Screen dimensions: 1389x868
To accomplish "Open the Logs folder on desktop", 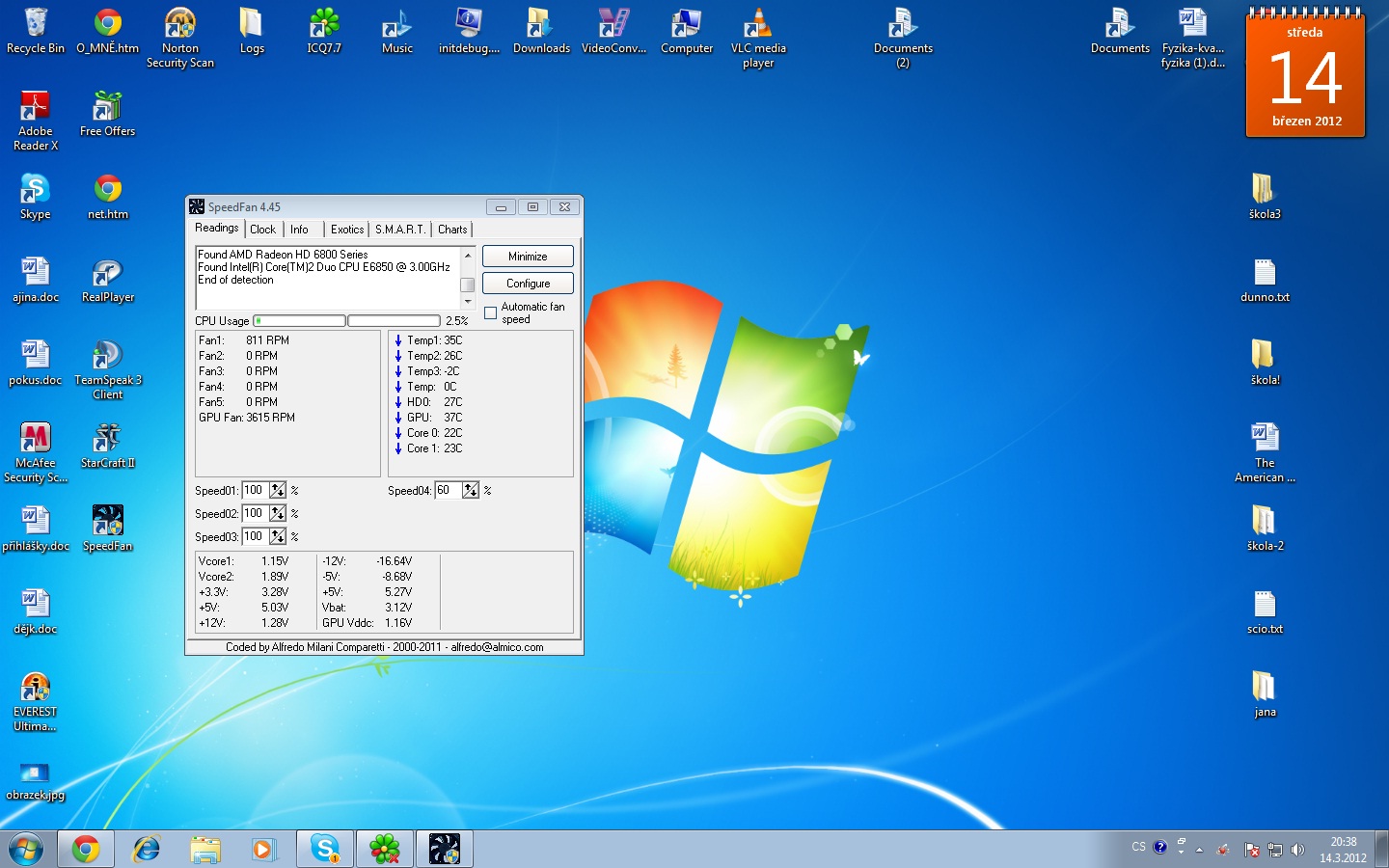I will tap(252, 31).
